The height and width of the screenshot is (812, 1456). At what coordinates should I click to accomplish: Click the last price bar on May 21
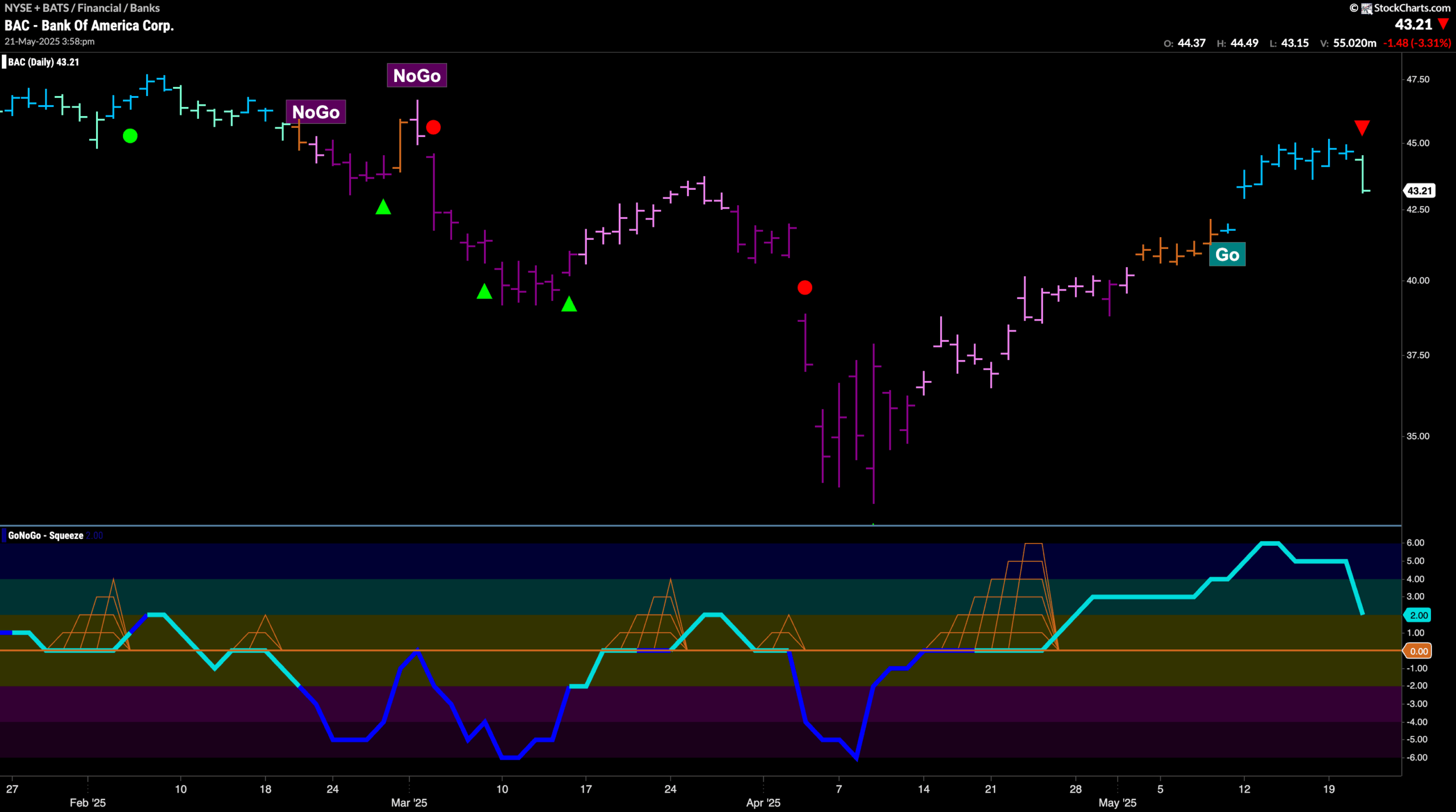click(1363, 173)
